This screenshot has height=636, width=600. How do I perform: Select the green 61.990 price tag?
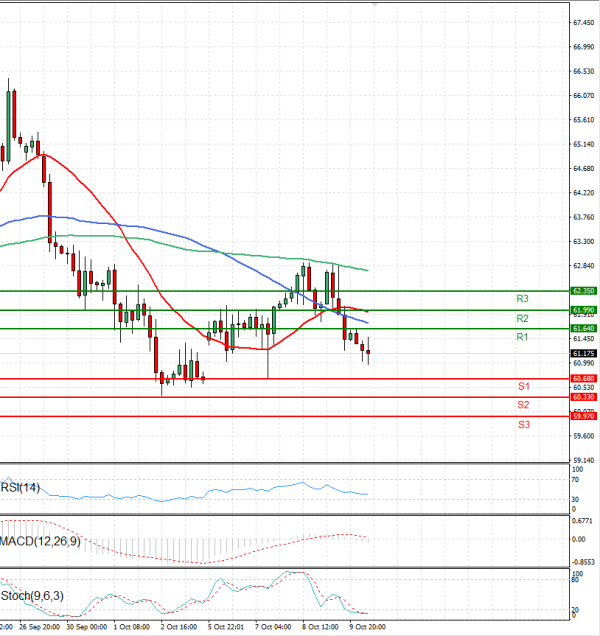pos(583,310)
